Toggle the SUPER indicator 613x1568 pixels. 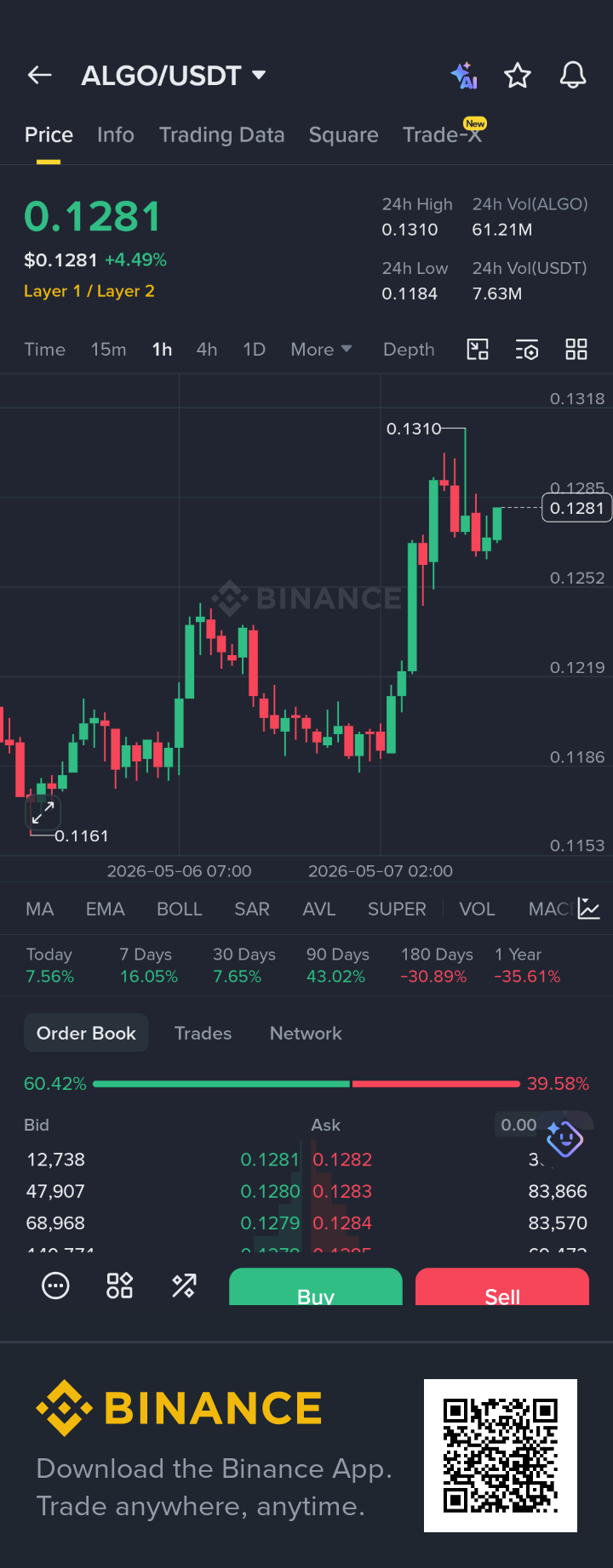point(397,909)
